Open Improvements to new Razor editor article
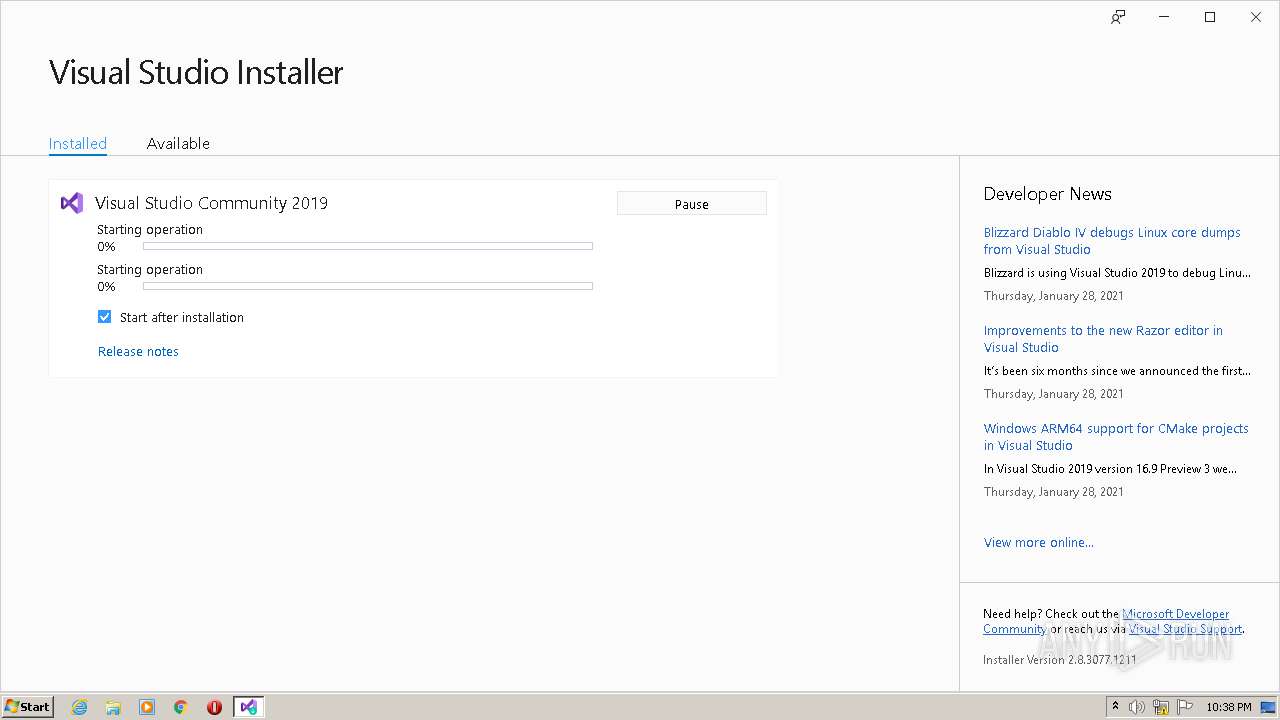Viewport: 1280px width, 720px height. point(1103,339)
